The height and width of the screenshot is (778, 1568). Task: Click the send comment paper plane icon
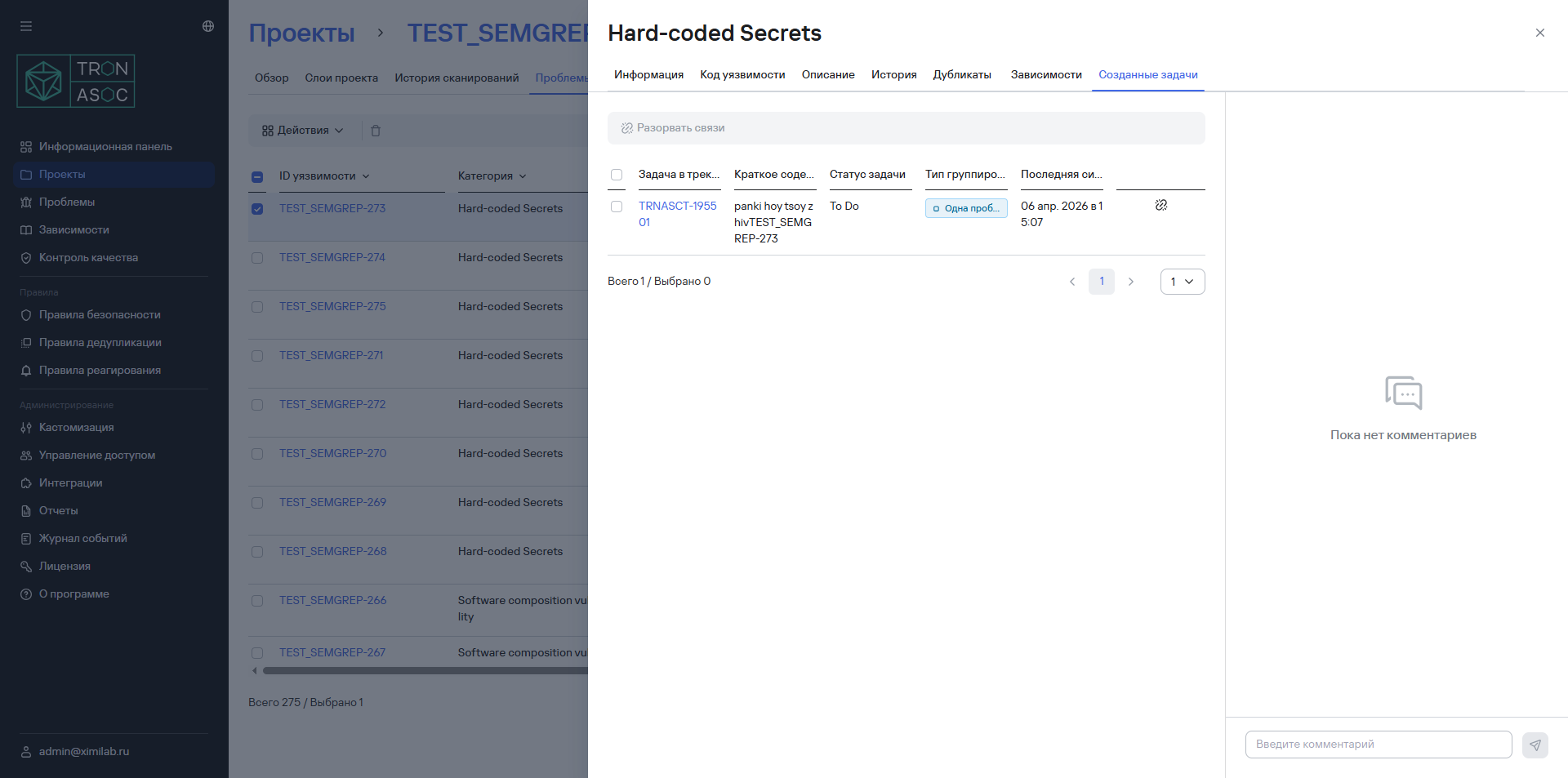pos(1535,745)
